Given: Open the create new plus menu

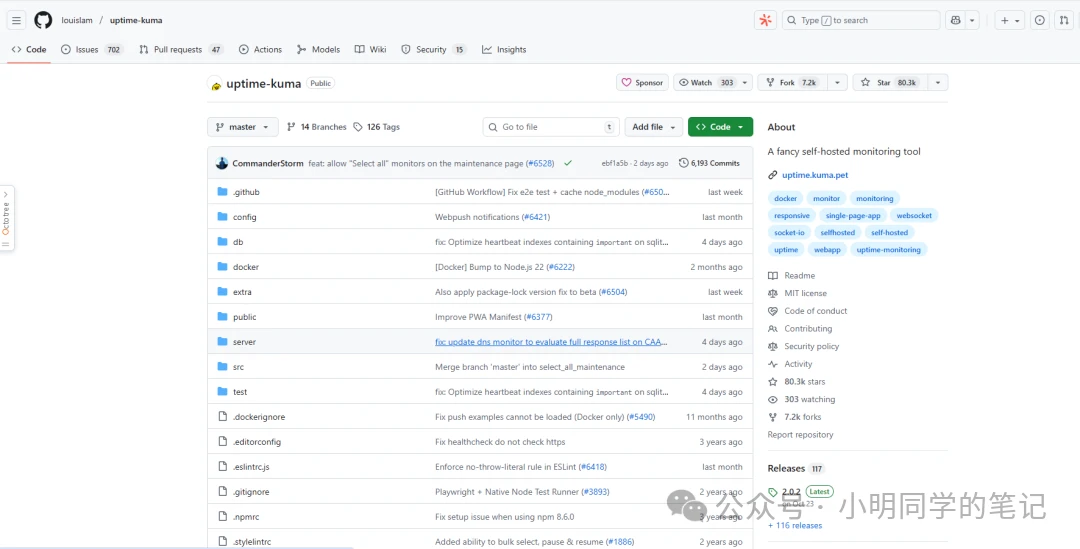Looking at the screenshot, I should click(1010, 20).
